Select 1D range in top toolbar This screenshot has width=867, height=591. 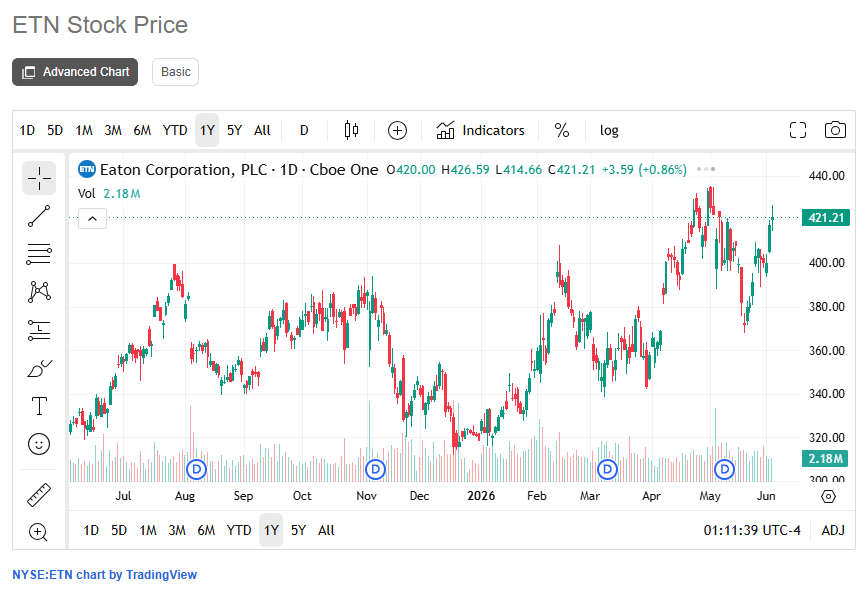pyautogui.click(x=27, y=130)
